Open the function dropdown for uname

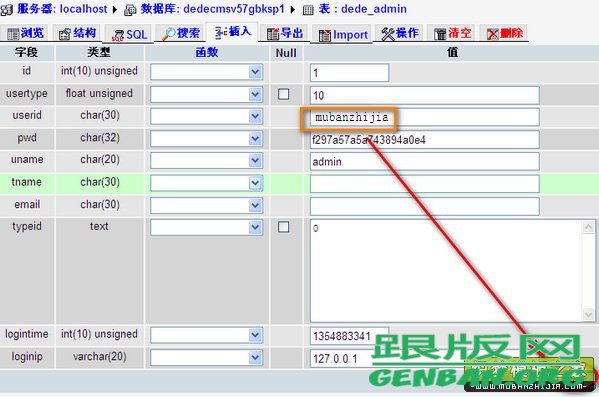[207, 160]
